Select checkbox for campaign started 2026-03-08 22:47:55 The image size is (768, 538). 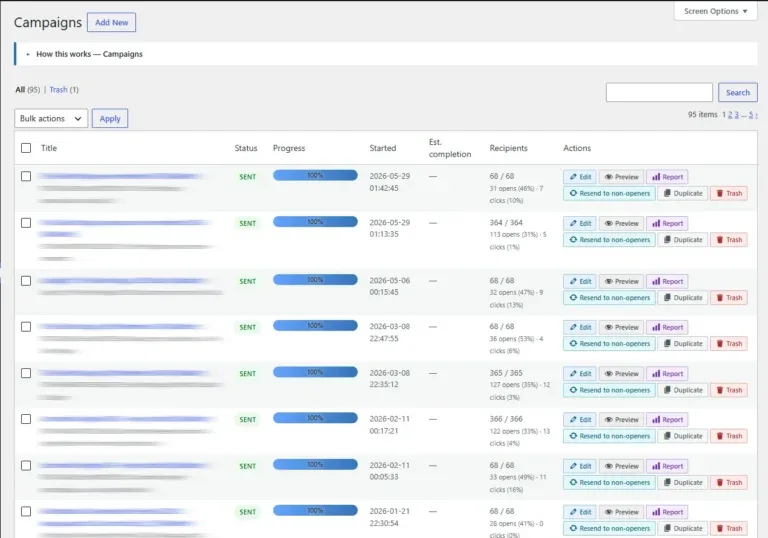coord(26,327)
